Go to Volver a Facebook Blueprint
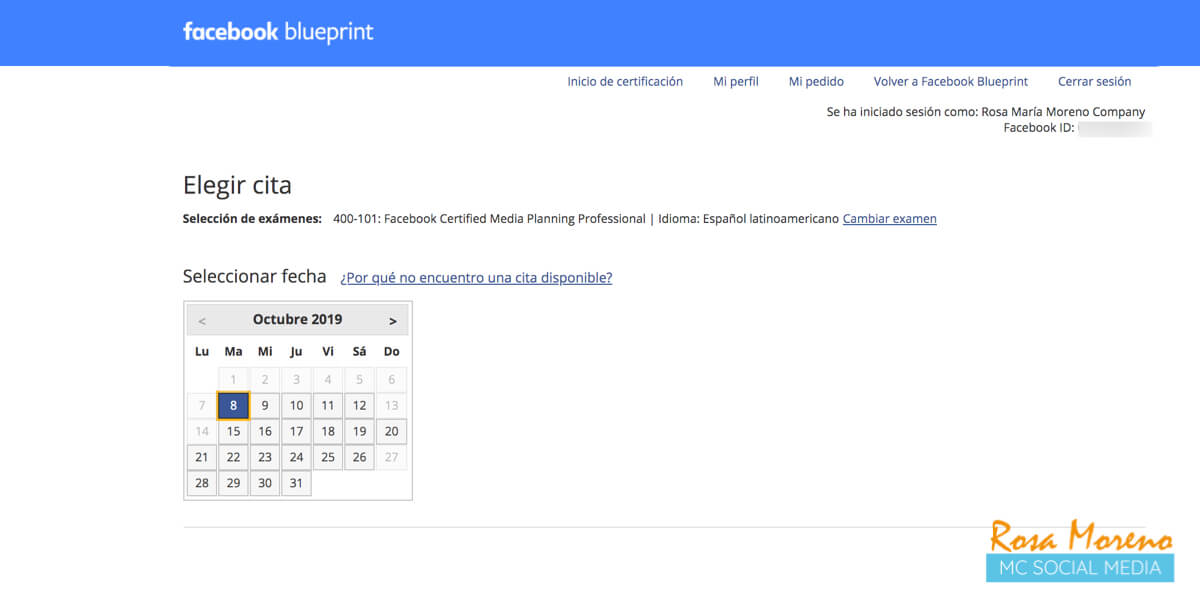Screen dimensions: 1200x600 tap(950, 81)
